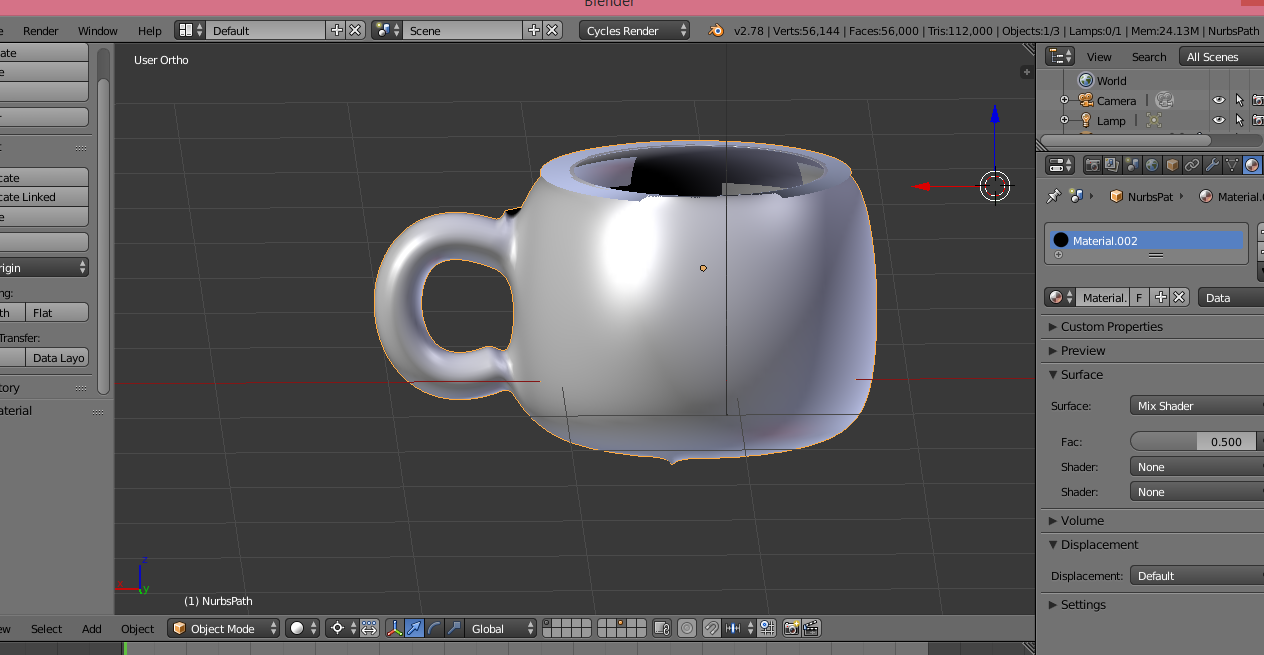The height and width of the screenshot is (655, 1264).
Task: Select the translate manipulator arrow
Action: pos(414,629)
